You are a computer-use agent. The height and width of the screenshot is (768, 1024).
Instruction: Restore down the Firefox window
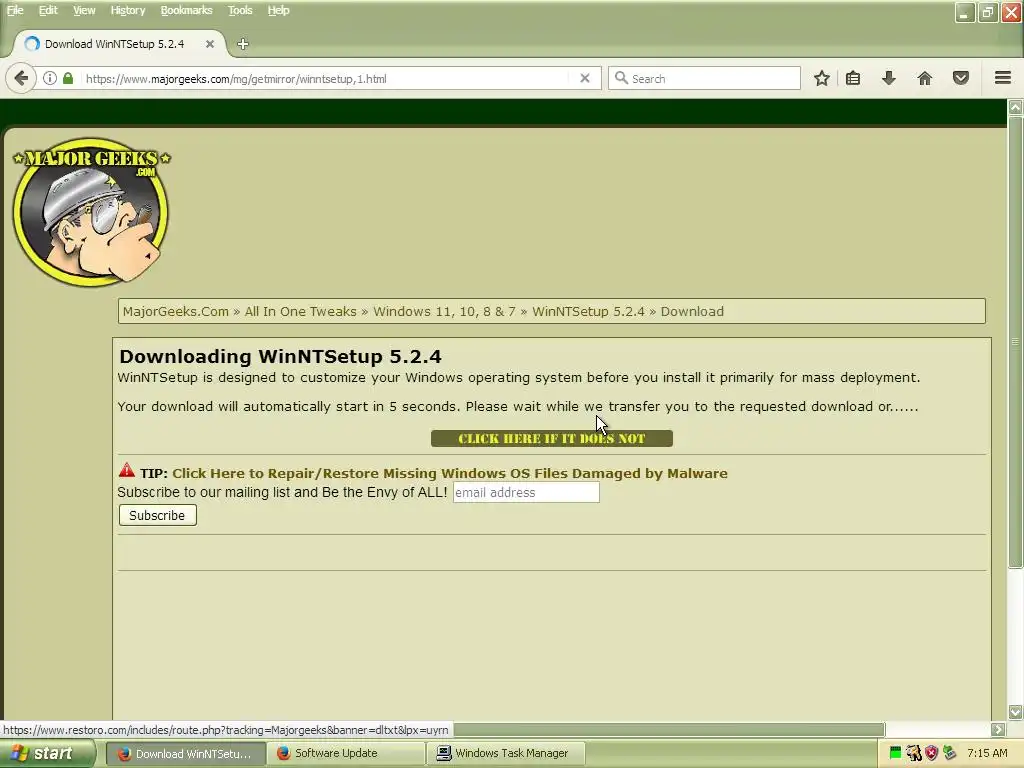pyautogui.click(x=988, y=12)
